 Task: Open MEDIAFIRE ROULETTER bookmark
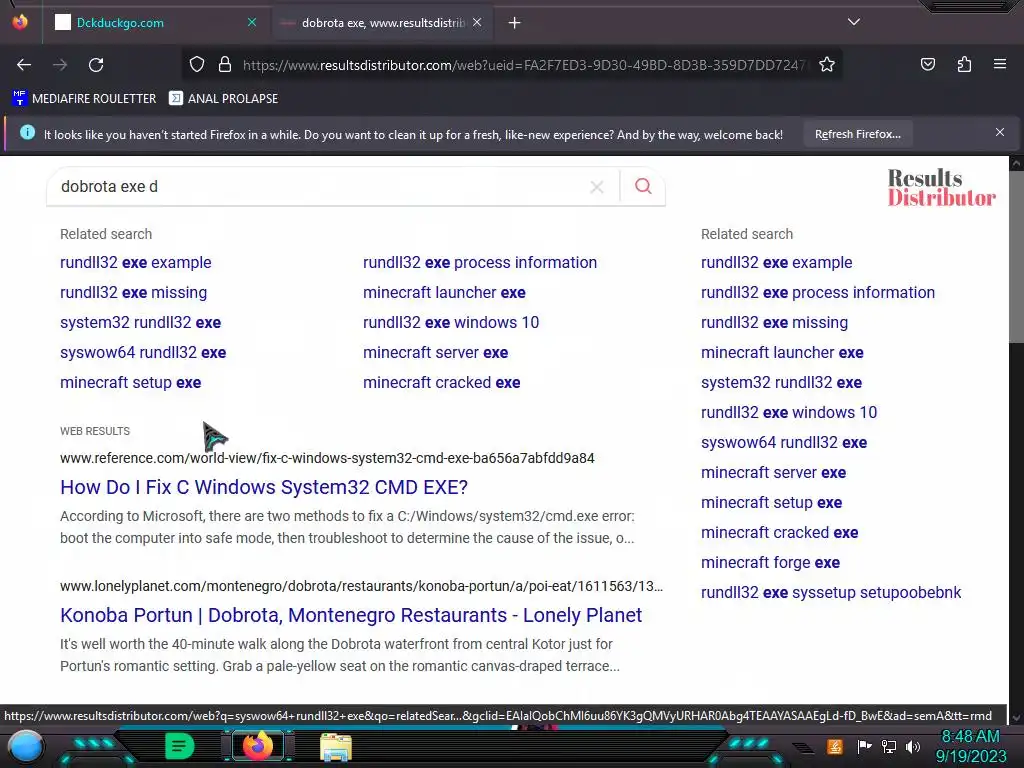tap(84, 99)
